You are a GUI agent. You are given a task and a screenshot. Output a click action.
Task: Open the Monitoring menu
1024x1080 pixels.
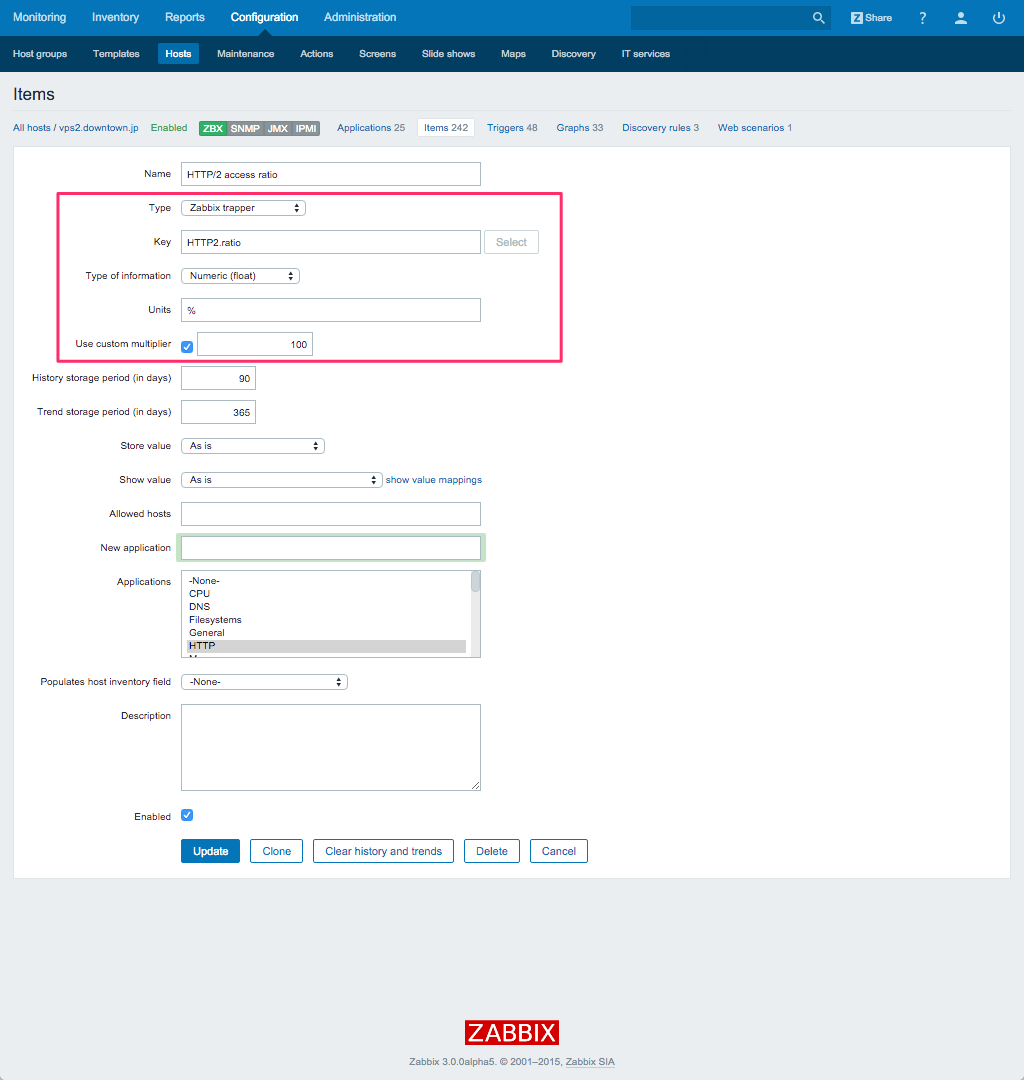40,17
